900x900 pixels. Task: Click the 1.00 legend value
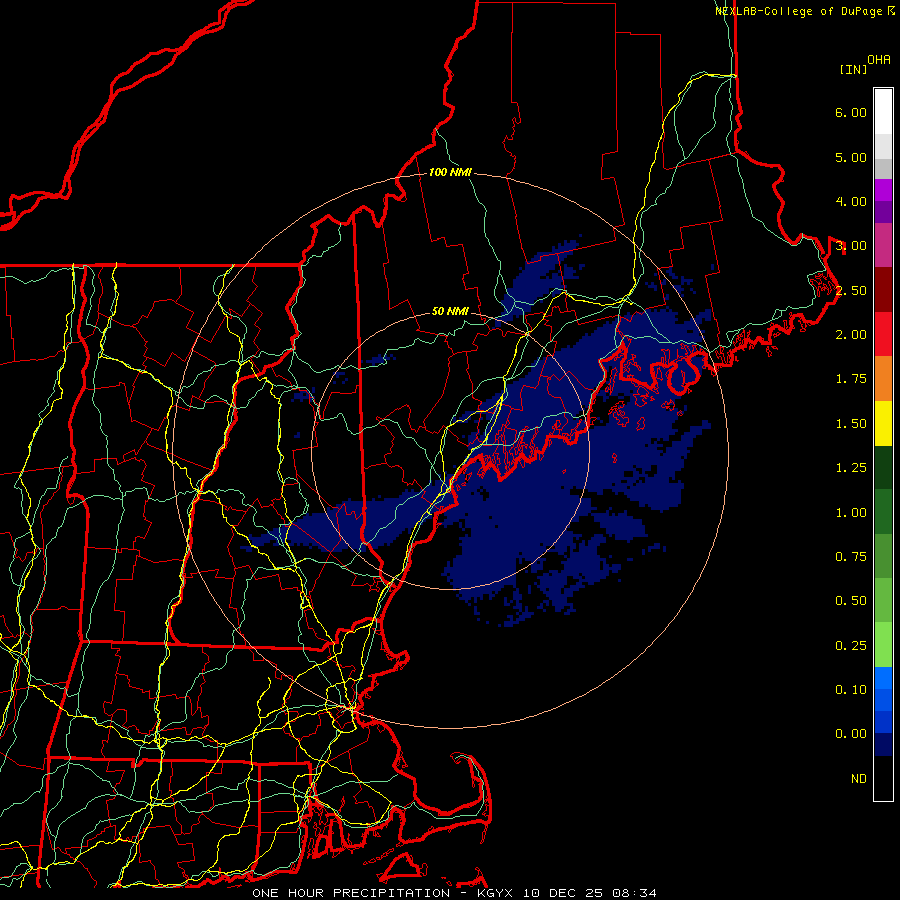851,513
